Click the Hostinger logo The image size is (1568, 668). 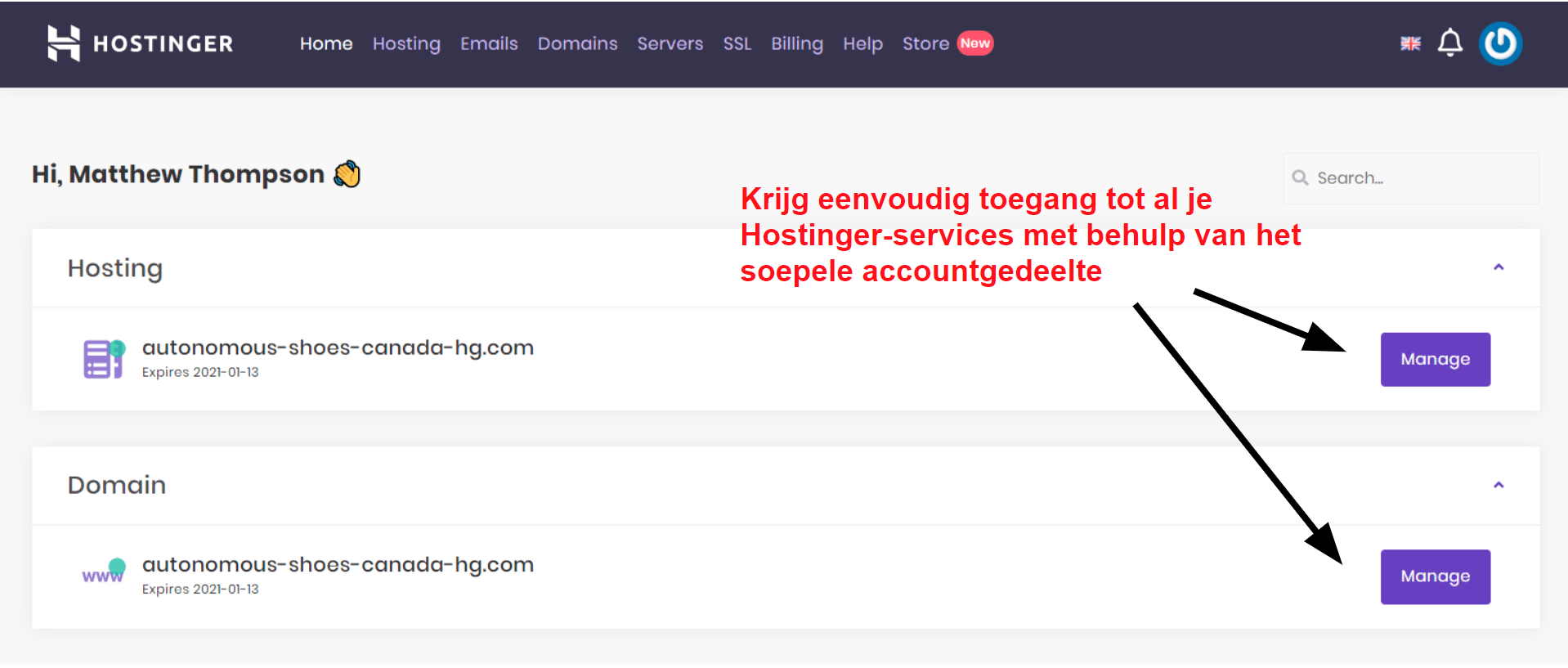click(x=140, y=43)
